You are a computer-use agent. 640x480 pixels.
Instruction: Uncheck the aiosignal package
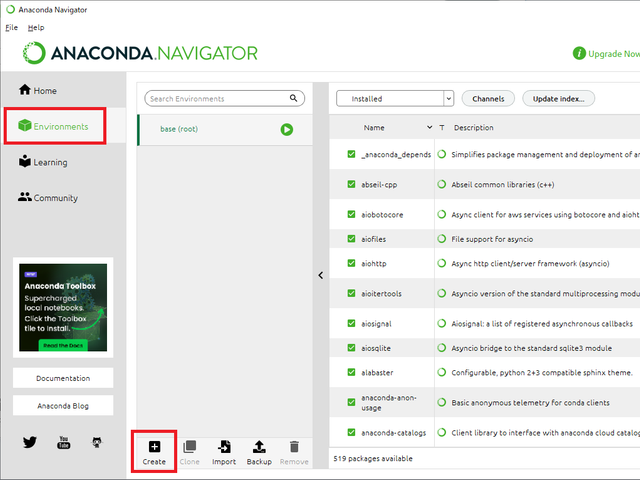pyautogui.click(x=351, y=323)
